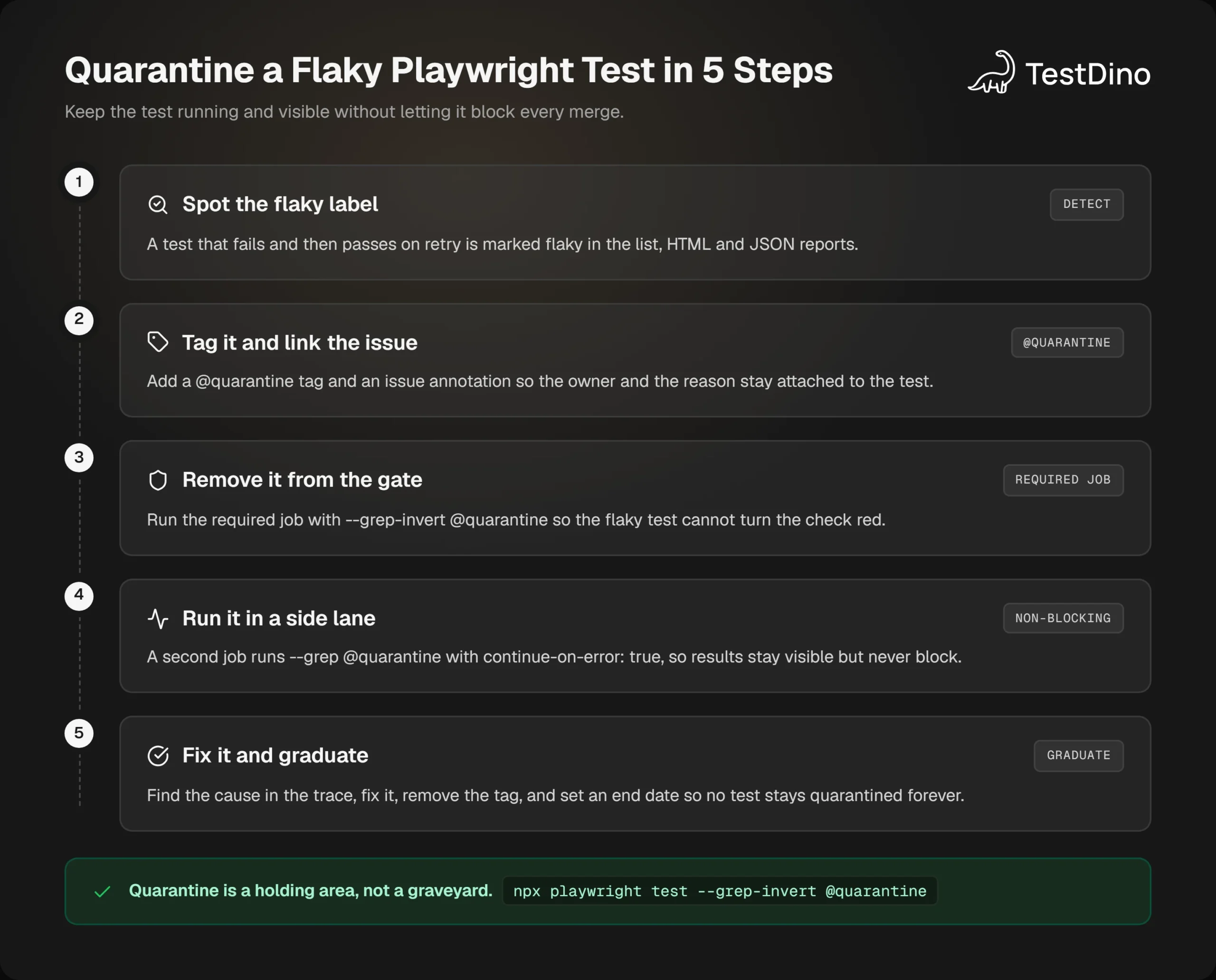Screen dimensions: 1216x980
Task: Click the heading Run it in a side lane
Action: tap(279, 618)
